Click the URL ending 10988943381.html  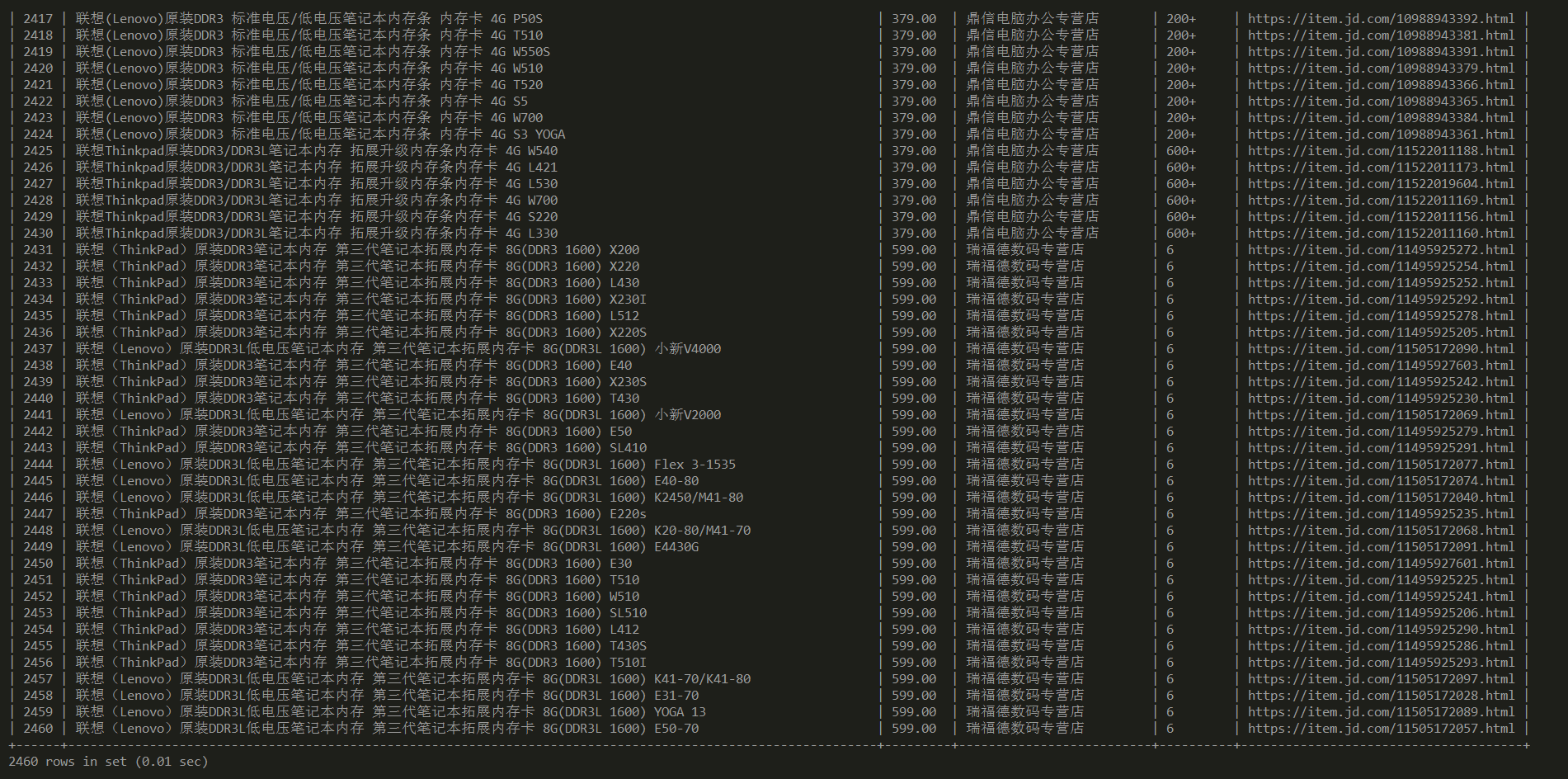pyautogui.click(x=1381, y=35)
